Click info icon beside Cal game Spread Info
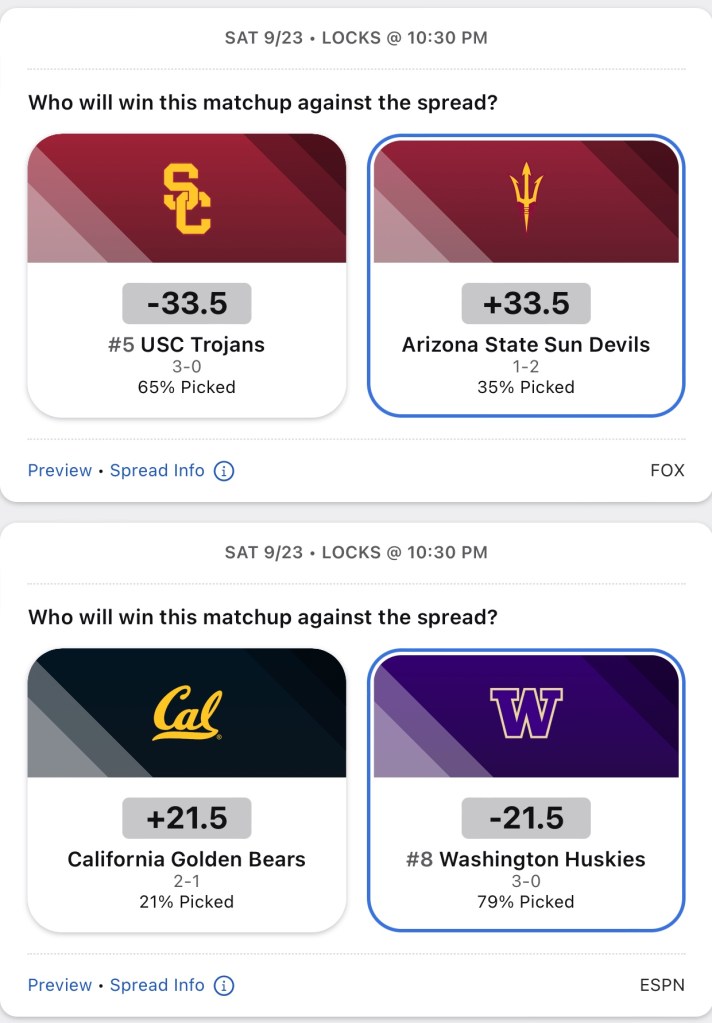The width and height of the screenshot is (712, 1023). [224, 985]
